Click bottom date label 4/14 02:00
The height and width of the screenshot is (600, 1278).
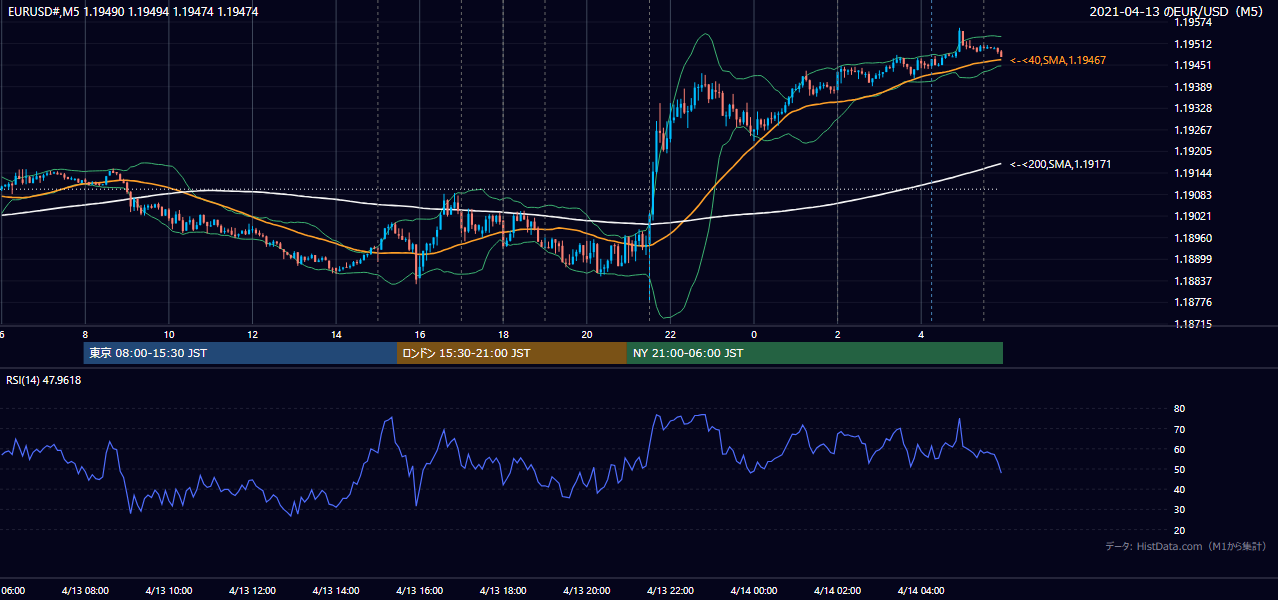pos(837,590)
